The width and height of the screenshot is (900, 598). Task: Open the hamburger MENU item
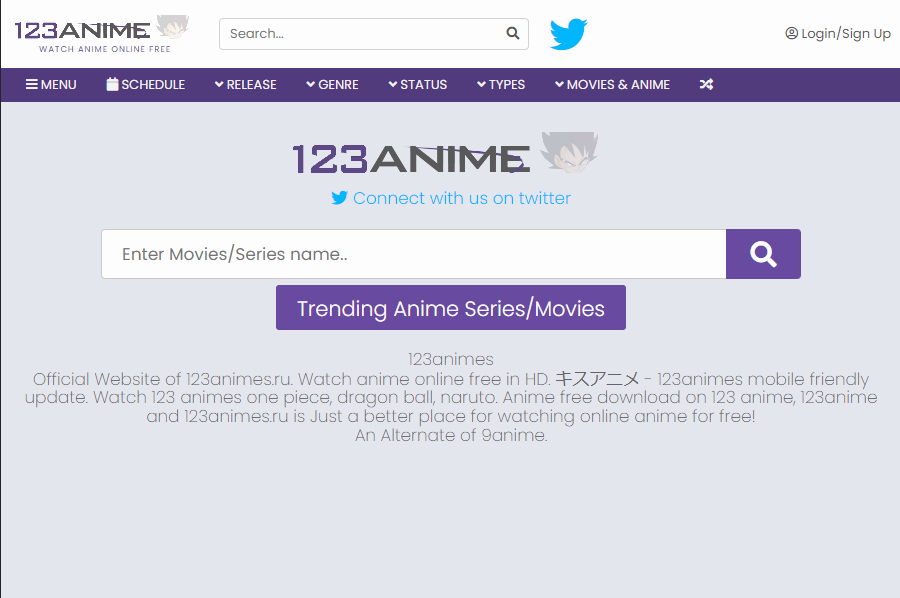click(x=51, y=84)
